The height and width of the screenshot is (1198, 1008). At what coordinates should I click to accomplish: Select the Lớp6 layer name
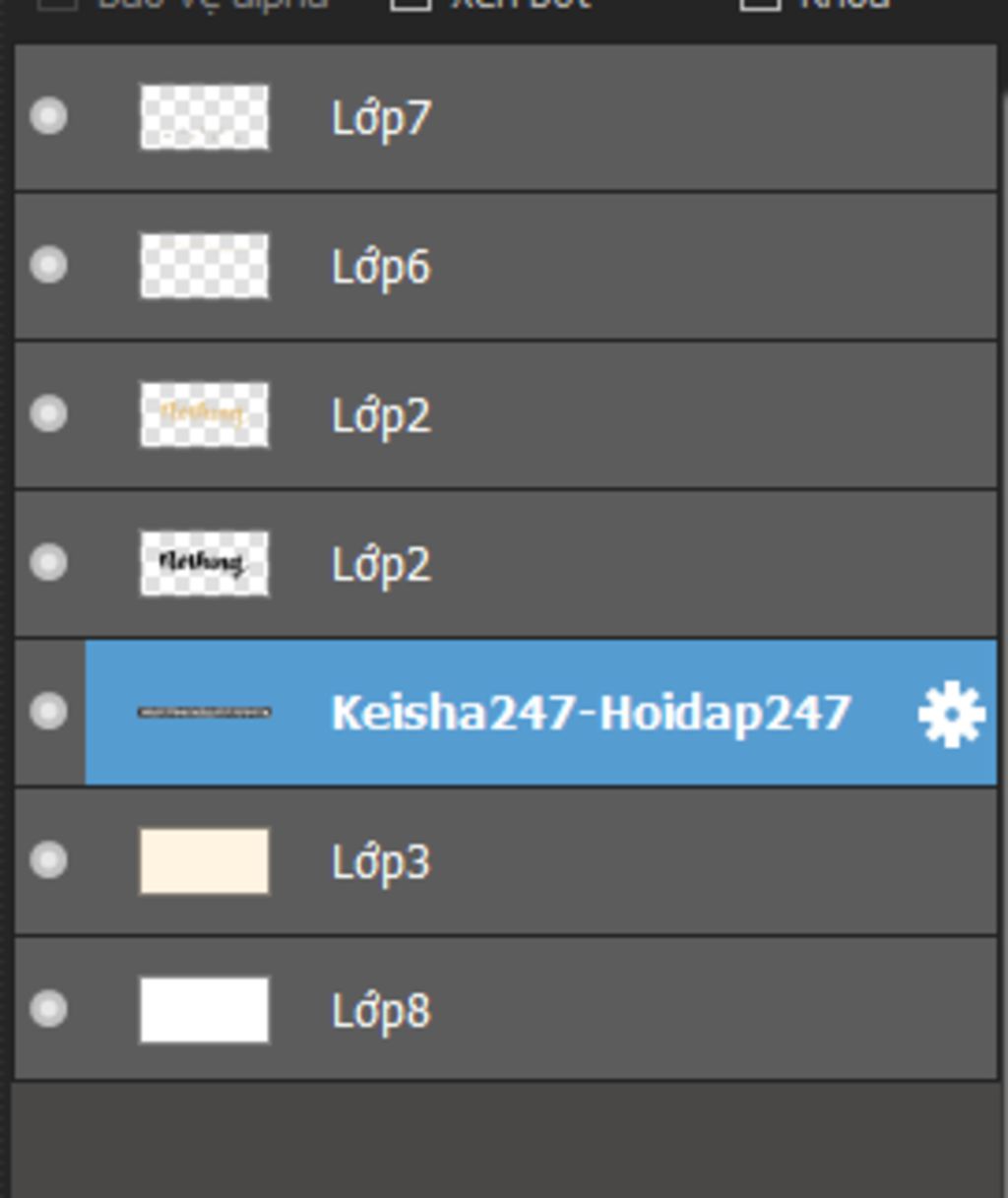[x=382, y=268]
